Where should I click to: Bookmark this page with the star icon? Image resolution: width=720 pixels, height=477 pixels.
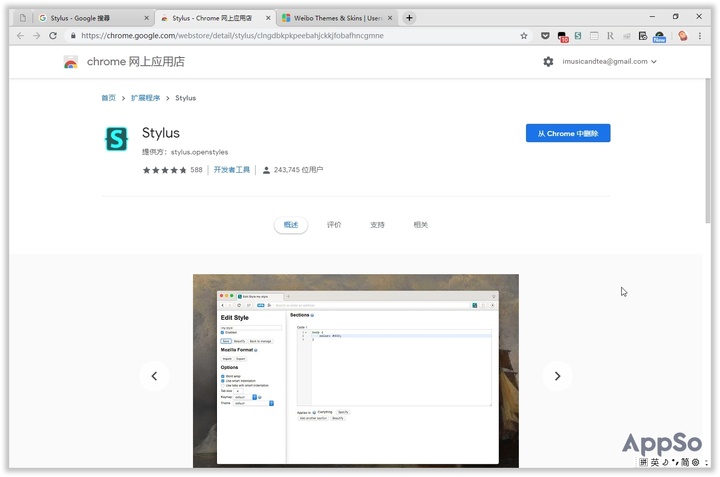(523, 36)
